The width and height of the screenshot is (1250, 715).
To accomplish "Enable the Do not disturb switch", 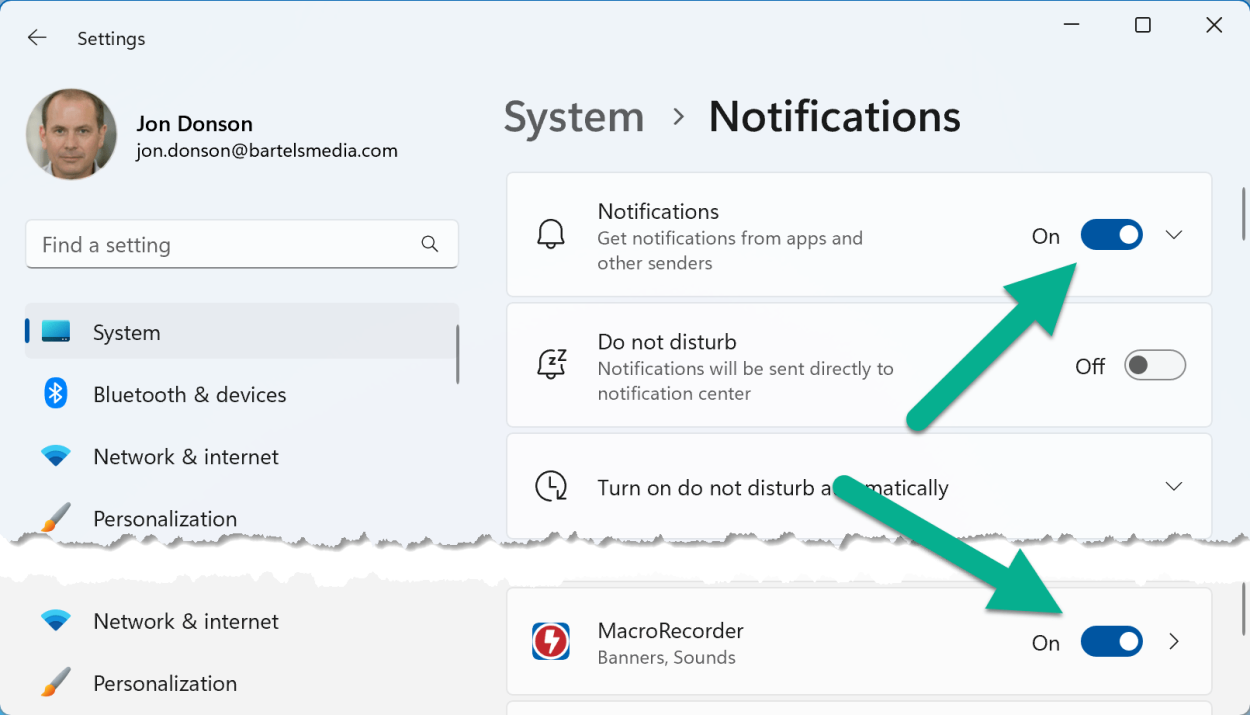I will click(x=1154, y=366).
